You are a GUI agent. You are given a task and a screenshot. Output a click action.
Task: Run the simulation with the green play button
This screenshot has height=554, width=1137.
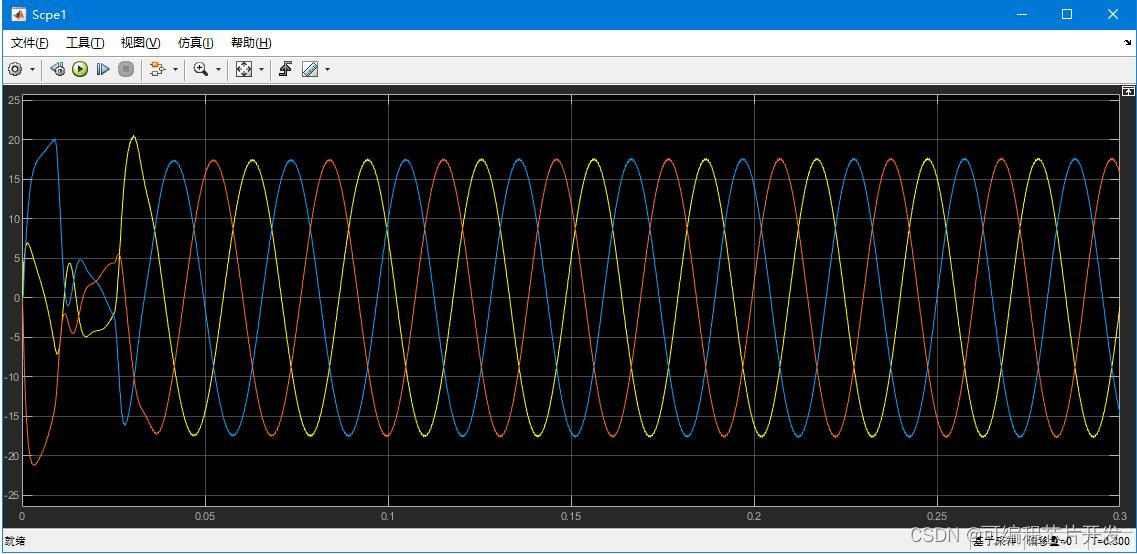point(80,70)
